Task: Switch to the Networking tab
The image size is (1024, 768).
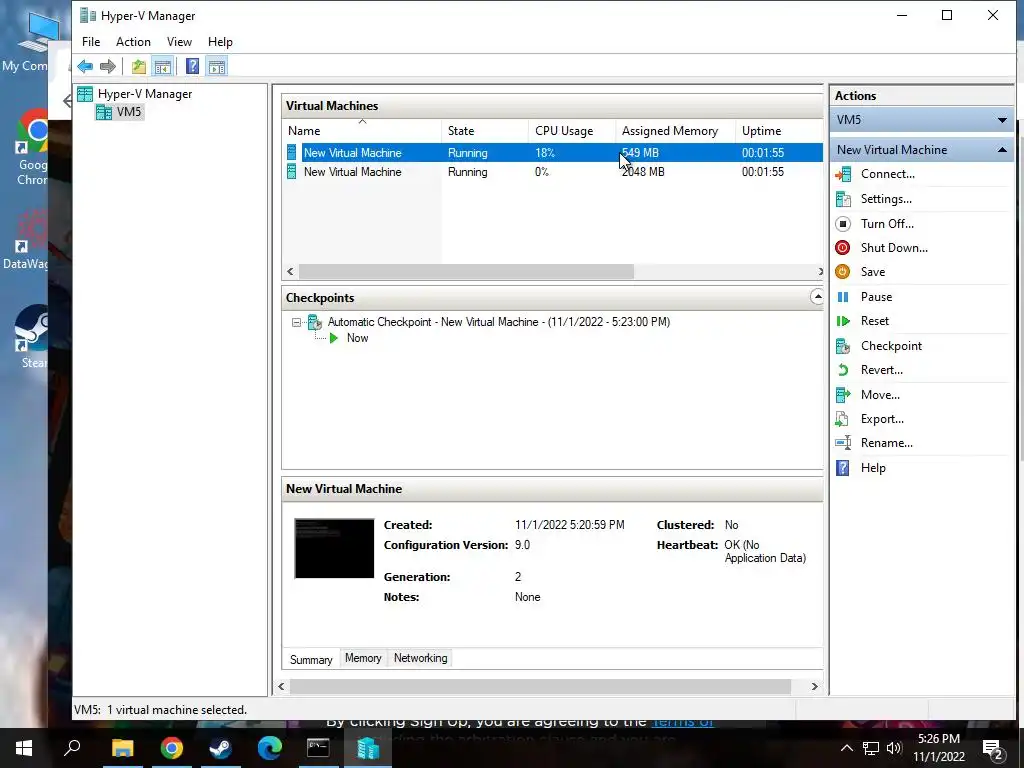Action: pyautogui.click(x=421, y=658)
